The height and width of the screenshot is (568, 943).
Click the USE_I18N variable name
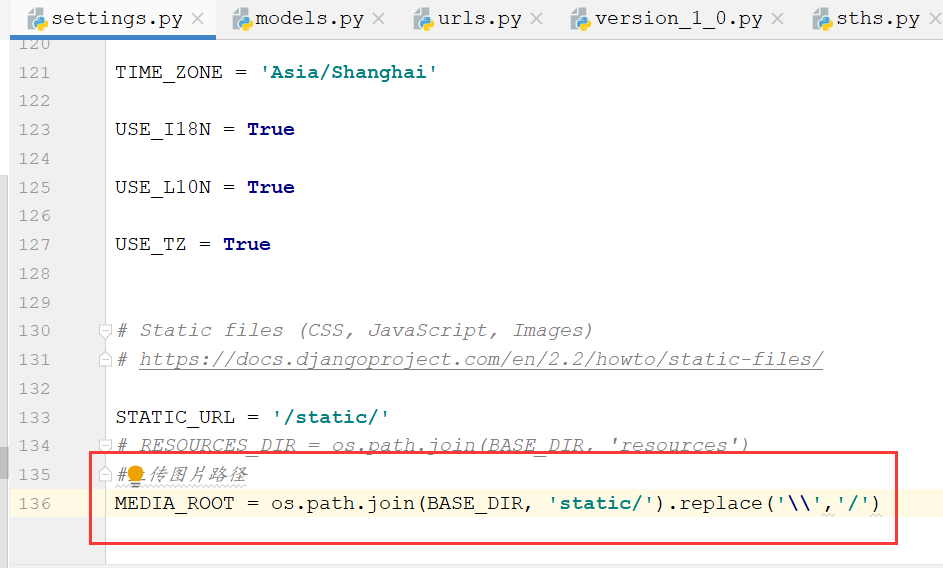coord(163,130)
